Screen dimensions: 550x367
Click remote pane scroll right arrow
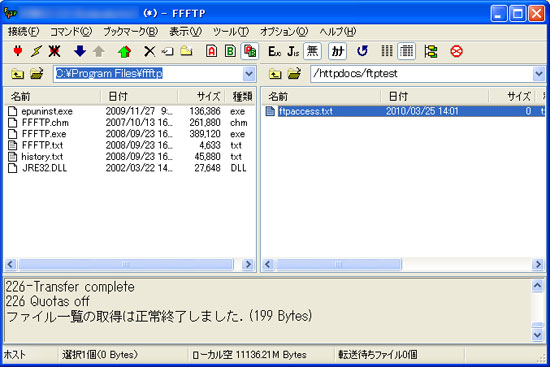(x=538, y=264)
